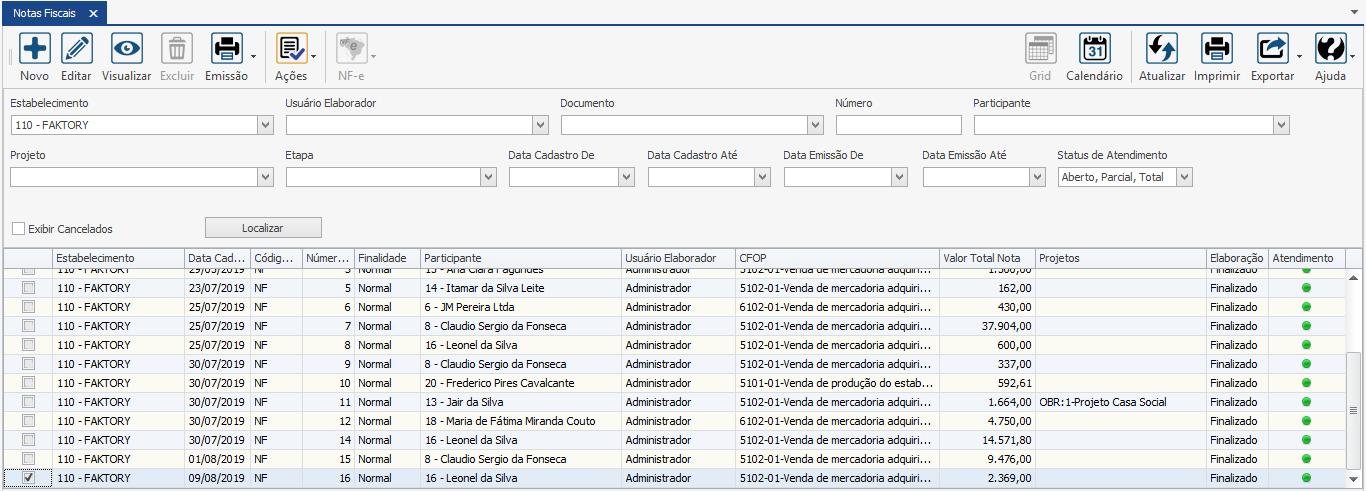Click the Exportar icon
This screenshot has width=1366, height=491.
(1272, 49)
